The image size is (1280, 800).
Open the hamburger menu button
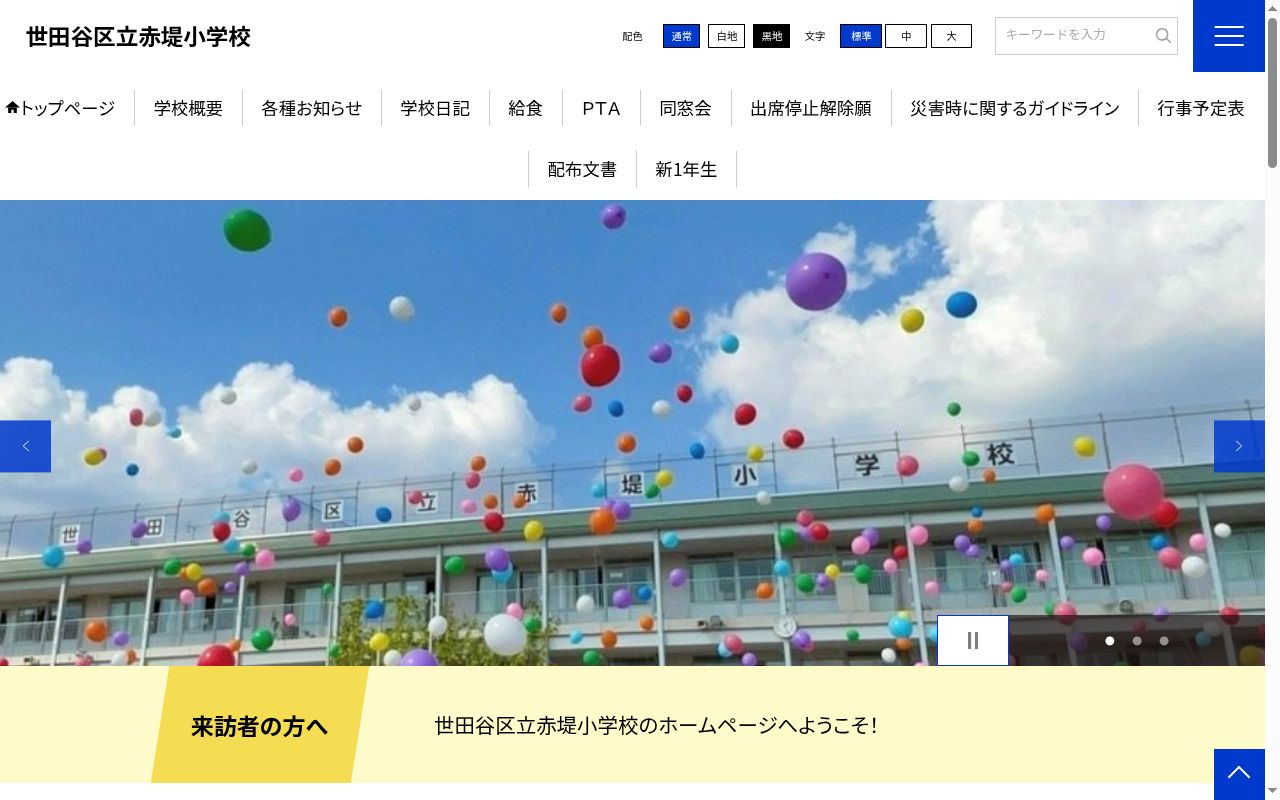[1228, 36]
